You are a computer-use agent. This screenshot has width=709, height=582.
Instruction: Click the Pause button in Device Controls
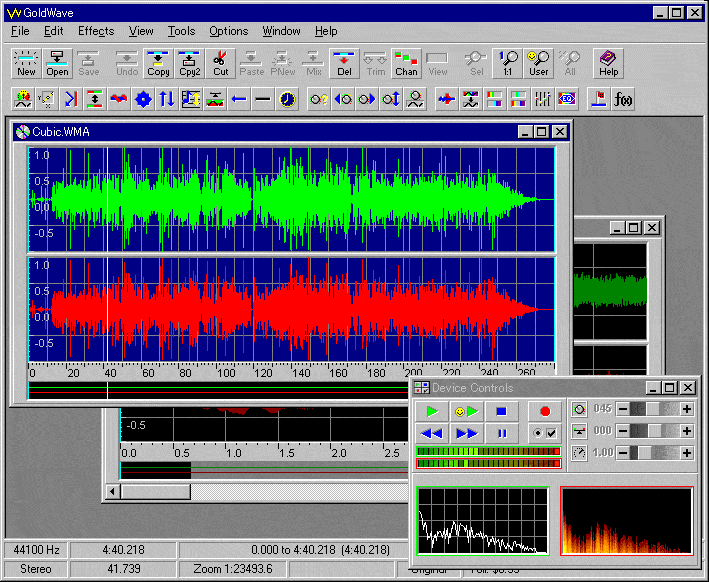501,433
